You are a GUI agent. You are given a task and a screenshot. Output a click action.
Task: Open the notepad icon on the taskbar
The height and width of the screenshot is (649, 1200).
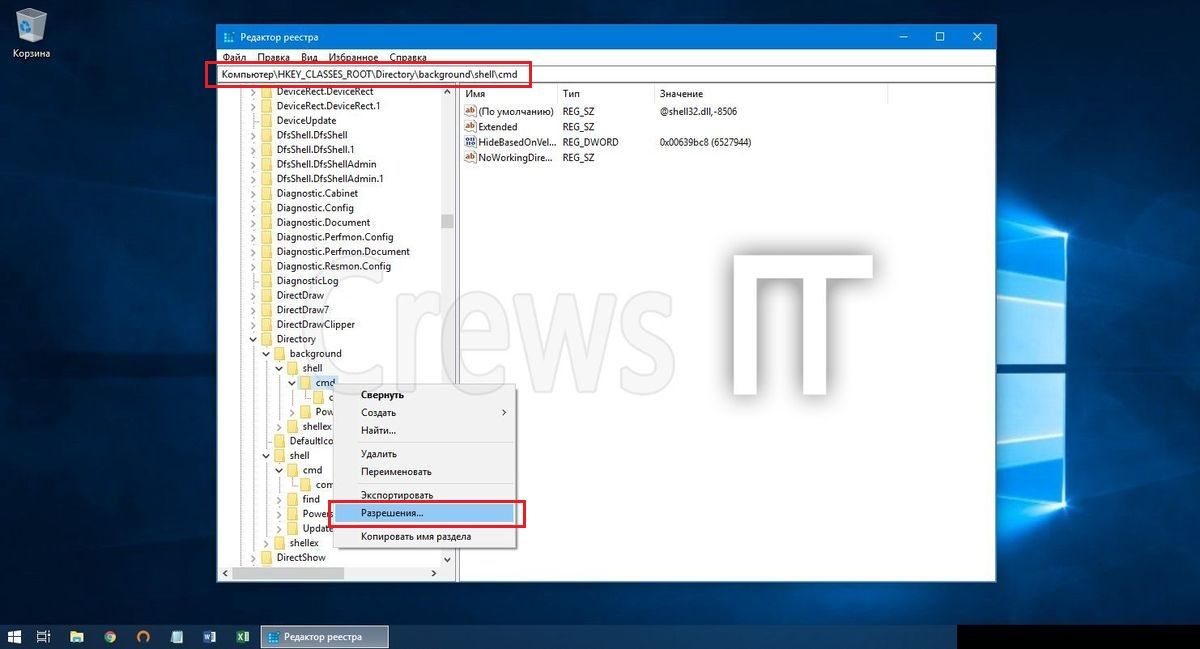176,636
